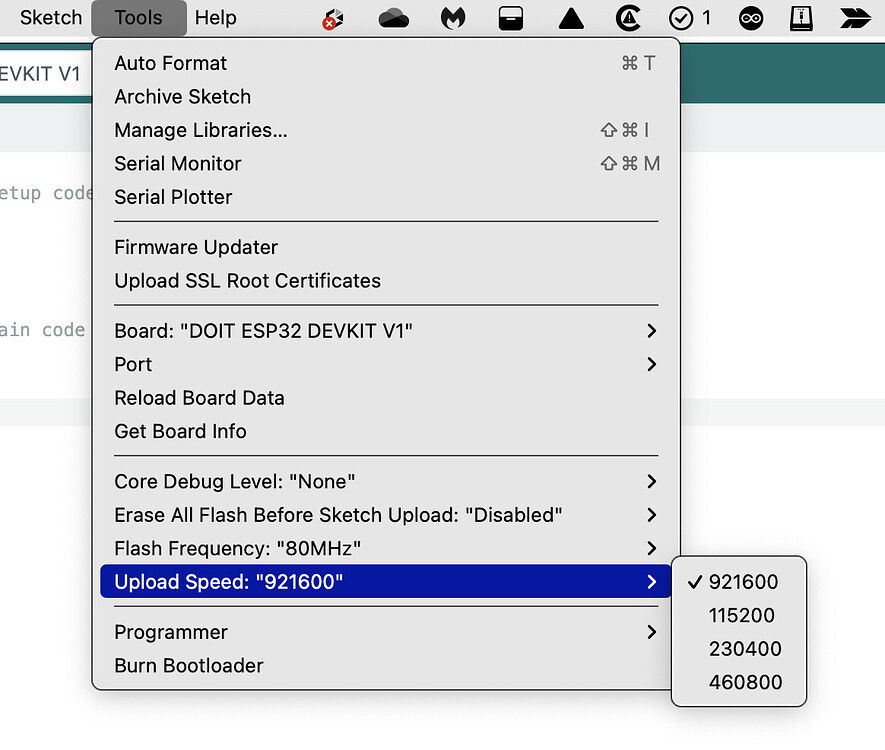Click Get Board Info
This screenshot has width=885, height=750.
tap(180, 431)
